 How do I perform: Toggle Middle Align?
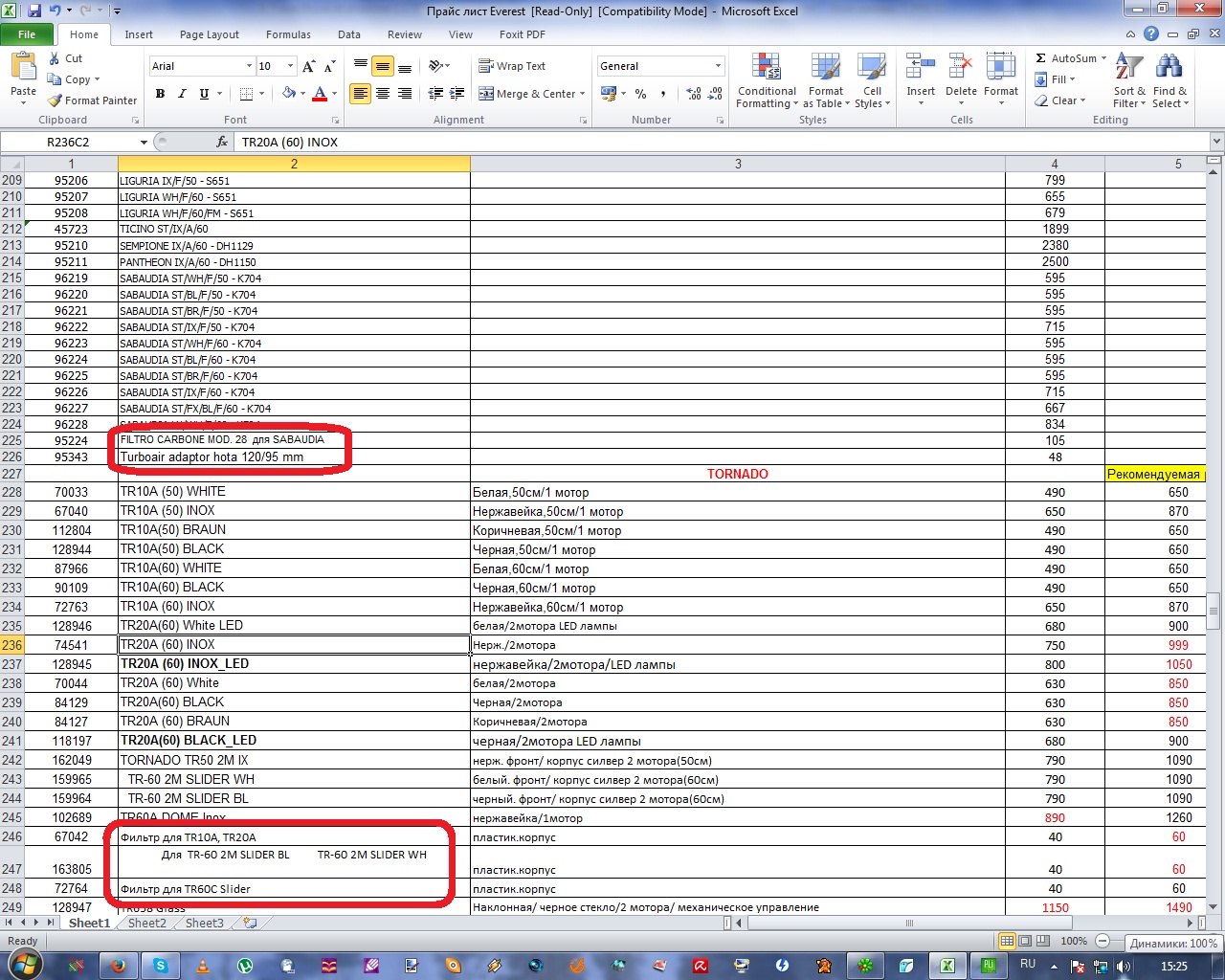(382, 66)
